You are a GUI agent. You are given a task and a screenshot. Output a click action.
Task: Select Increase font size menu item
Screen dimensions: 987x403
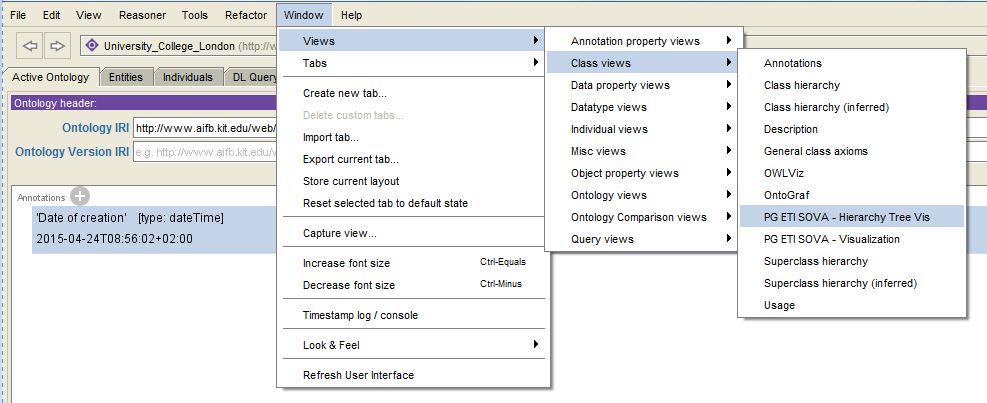click(x=346, y=263)
